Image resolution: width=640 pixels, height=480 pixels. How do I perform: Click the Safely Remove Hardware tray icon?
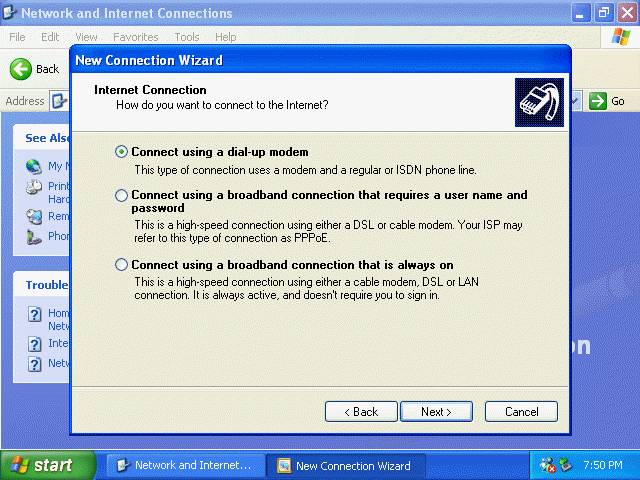click(x=566, y=465)
